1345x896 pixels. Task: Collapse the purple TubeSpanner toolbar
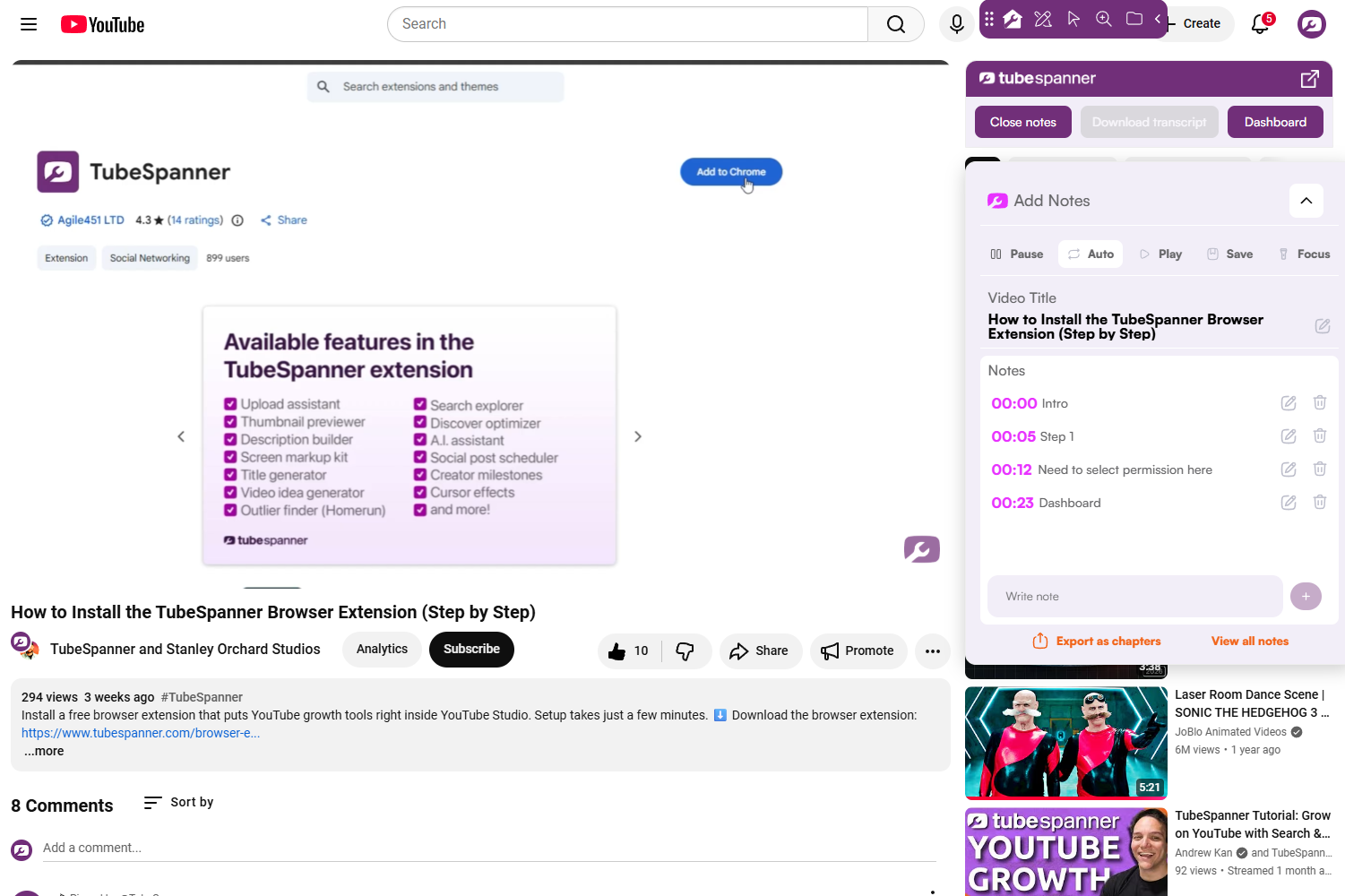tap(1158, 19)
